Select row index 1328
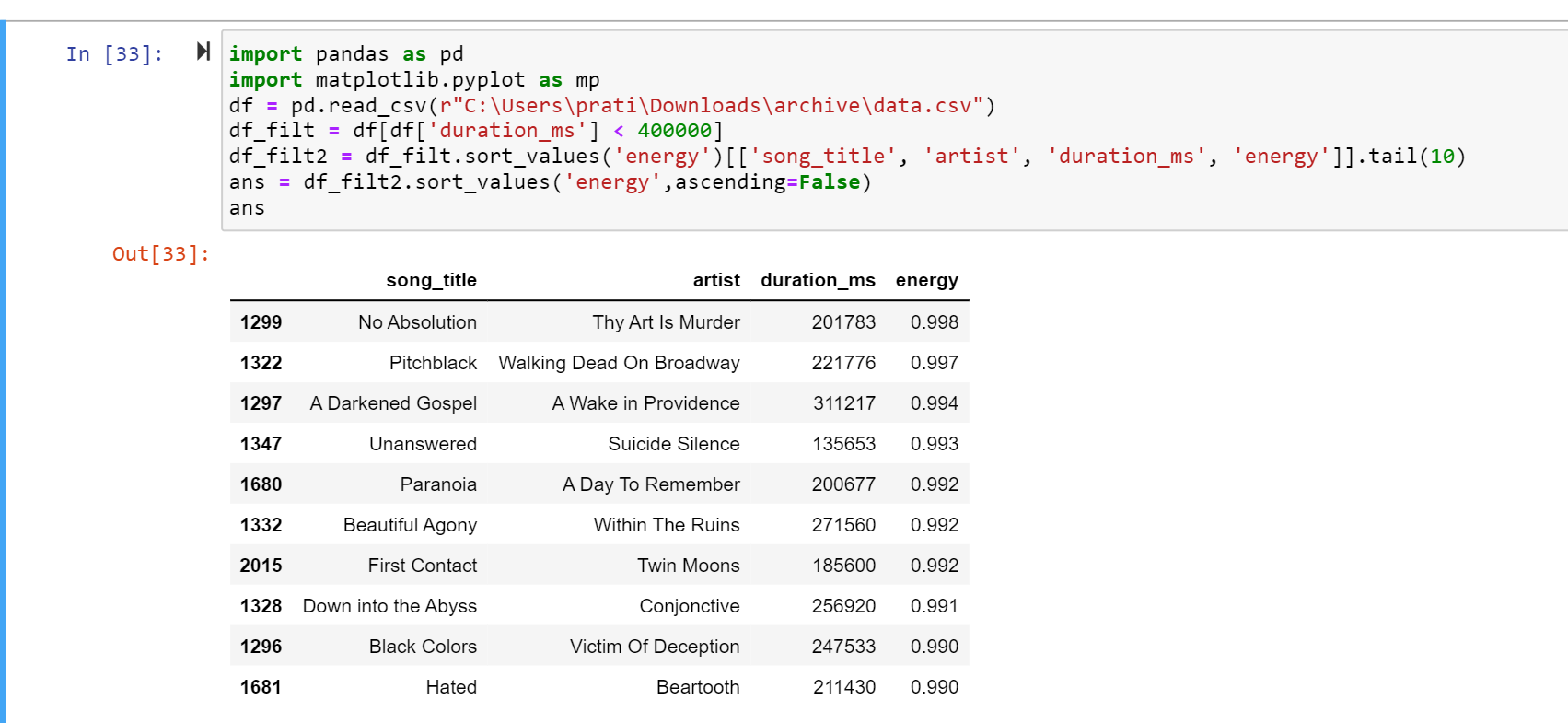 [x=261, y=606]
